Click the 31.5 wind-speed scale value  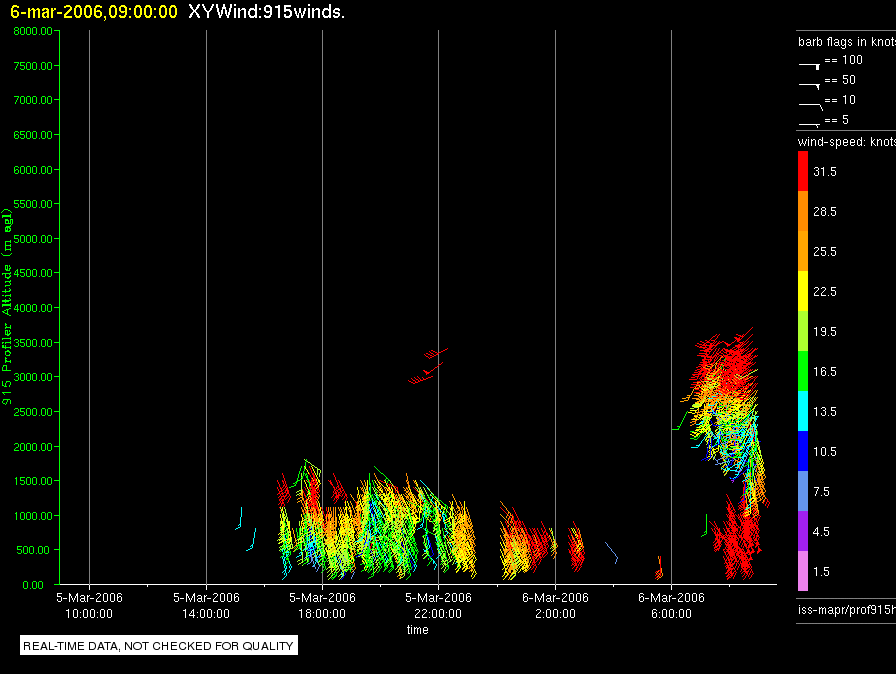click(825, 172)
